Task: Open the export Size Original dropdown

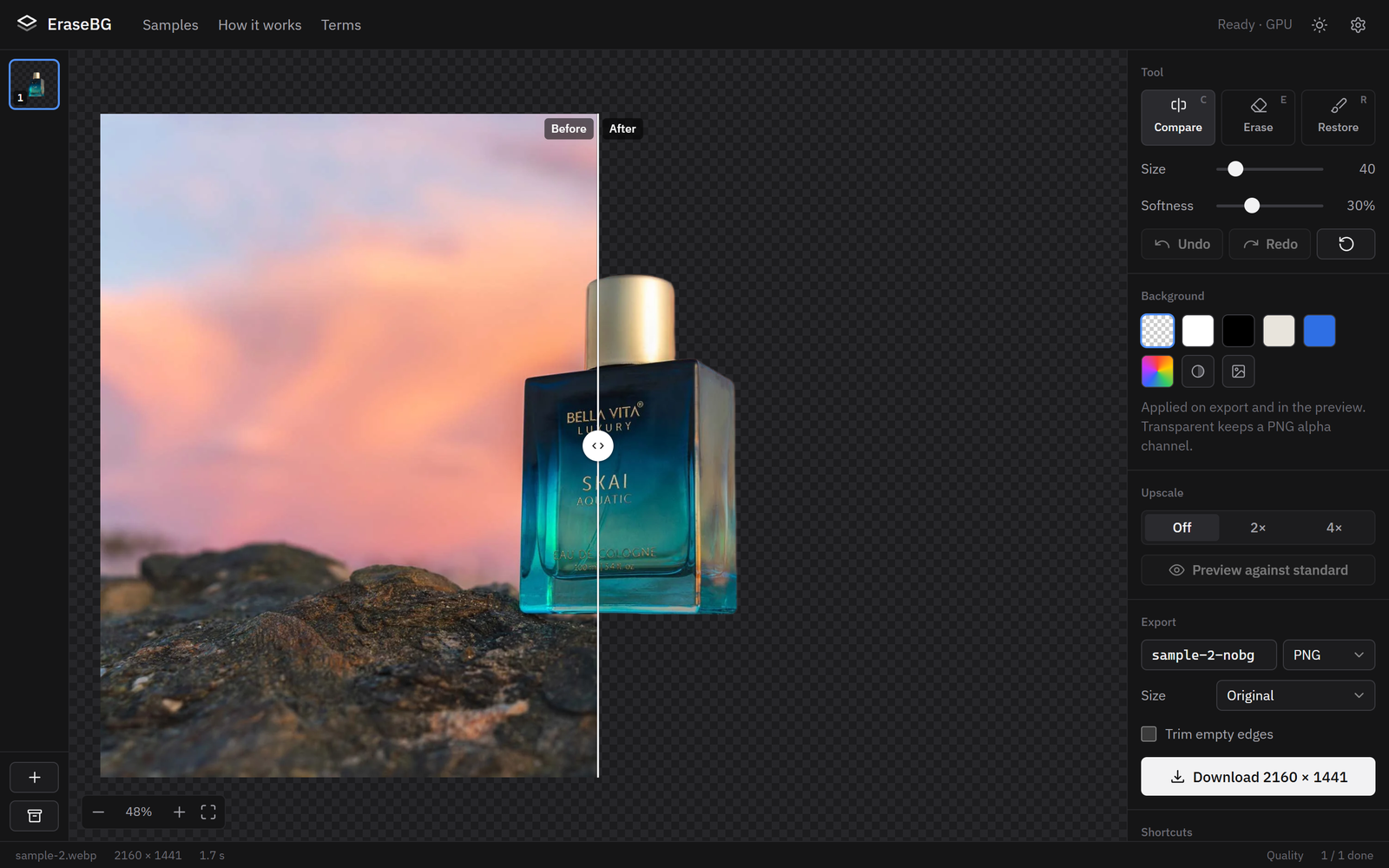Action: point(1295,695)
